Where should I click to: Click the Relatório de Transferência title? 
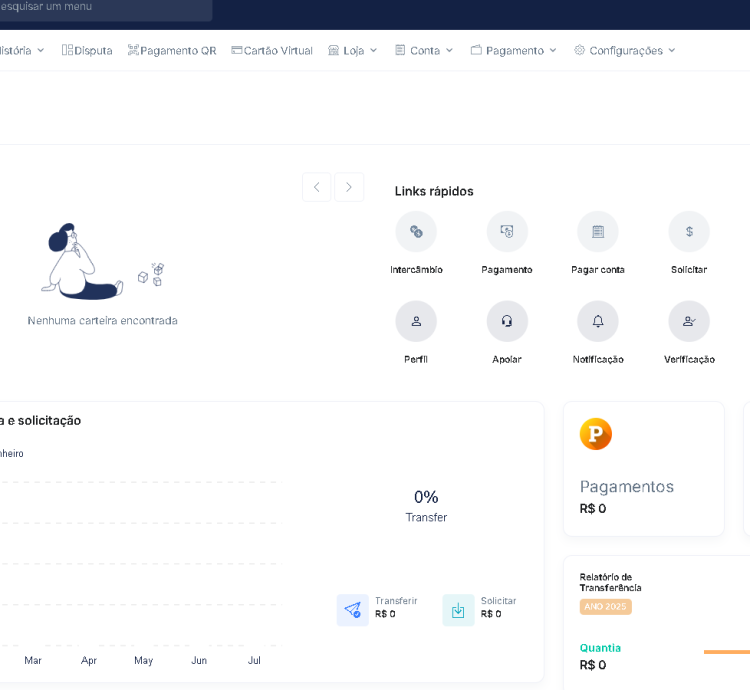click(610, 582)
